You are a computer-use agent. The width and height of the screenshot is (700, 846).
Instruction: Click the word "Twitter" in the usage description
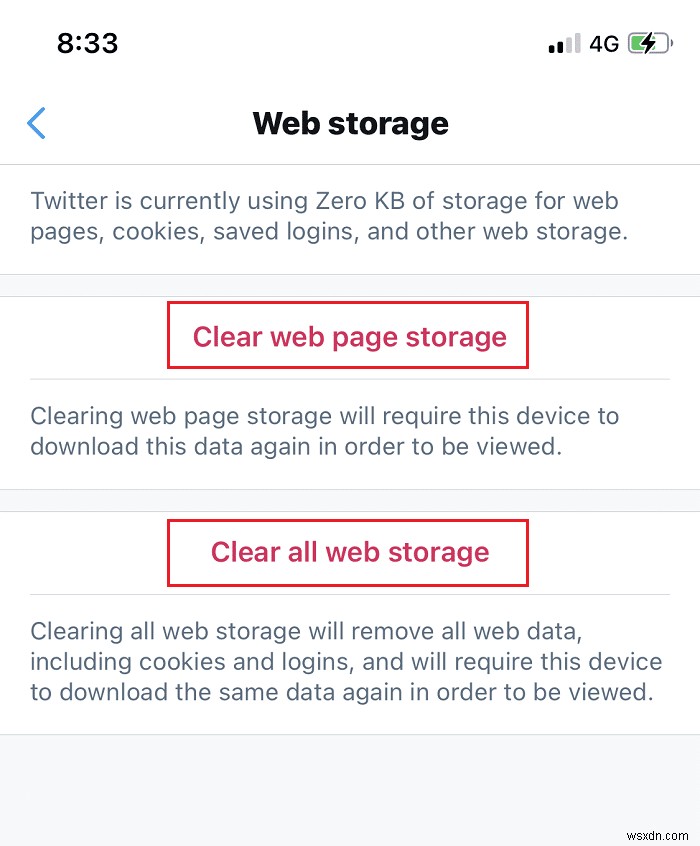70,200
